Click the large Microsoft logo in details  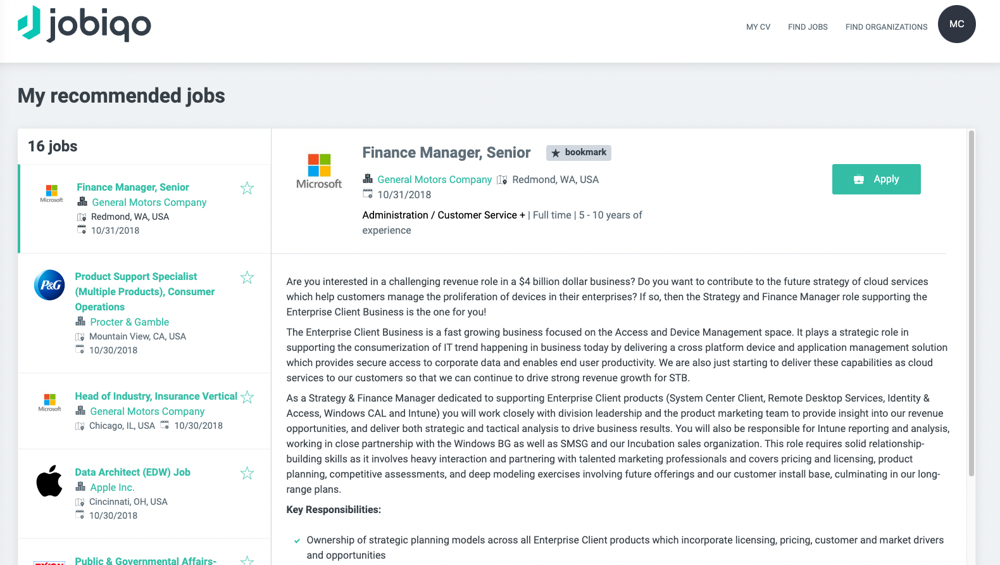click(319, 171)
